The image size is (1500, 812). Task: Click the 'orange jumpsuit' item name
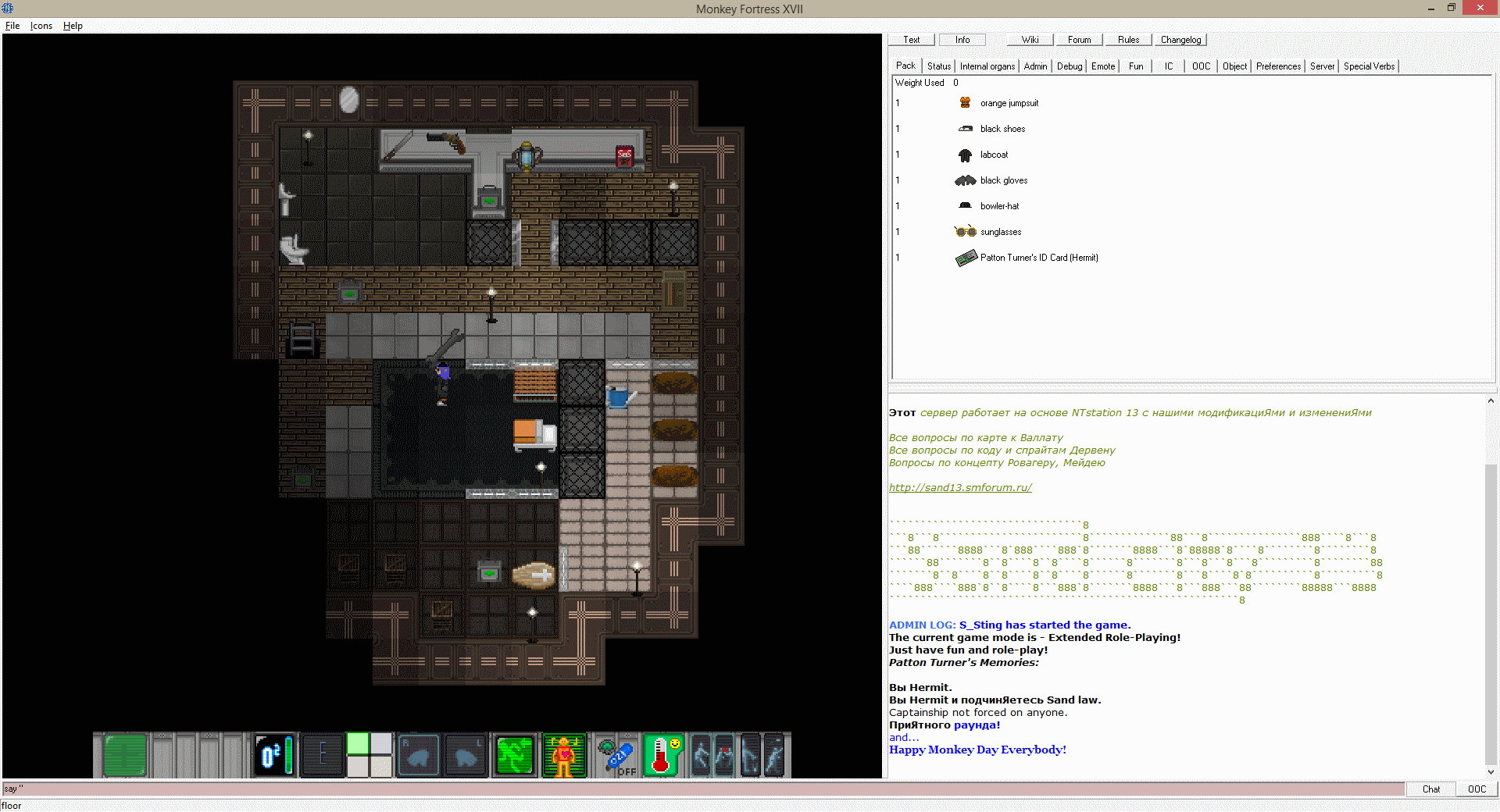(1009, 103)
